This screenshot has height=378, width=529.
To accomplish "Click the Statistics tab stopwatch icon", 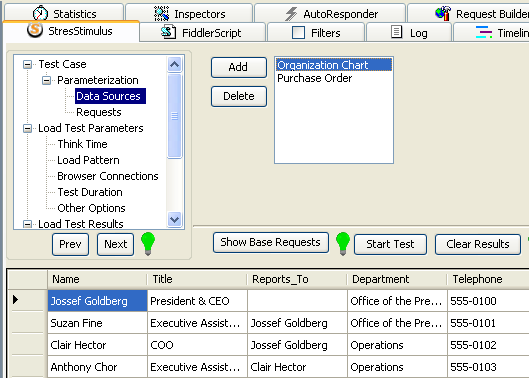I will click(x=40, y=13).
